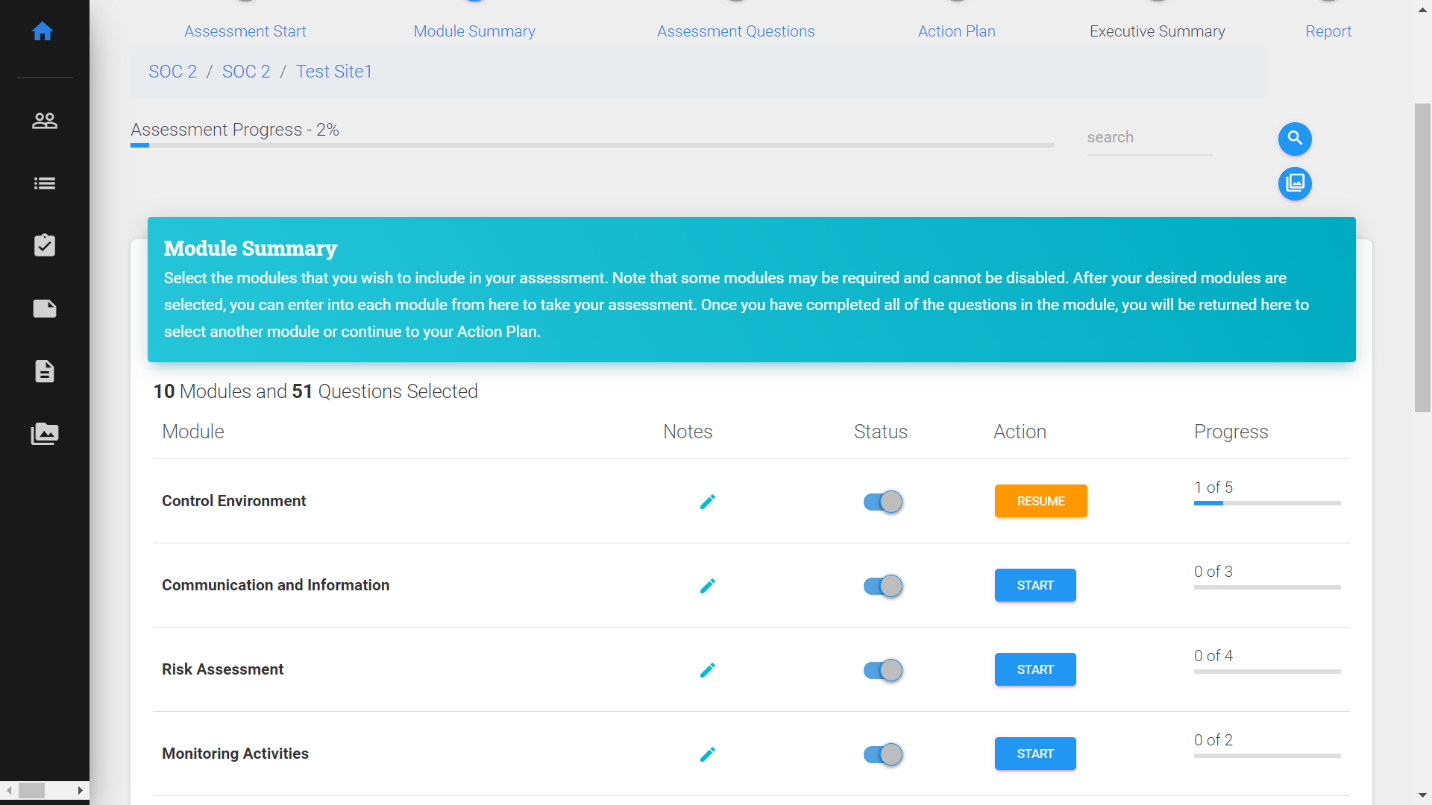This screenshot has width=1432, height=805.
Task: Disable the Risk Assessment module switch
Action: point(883,670)
